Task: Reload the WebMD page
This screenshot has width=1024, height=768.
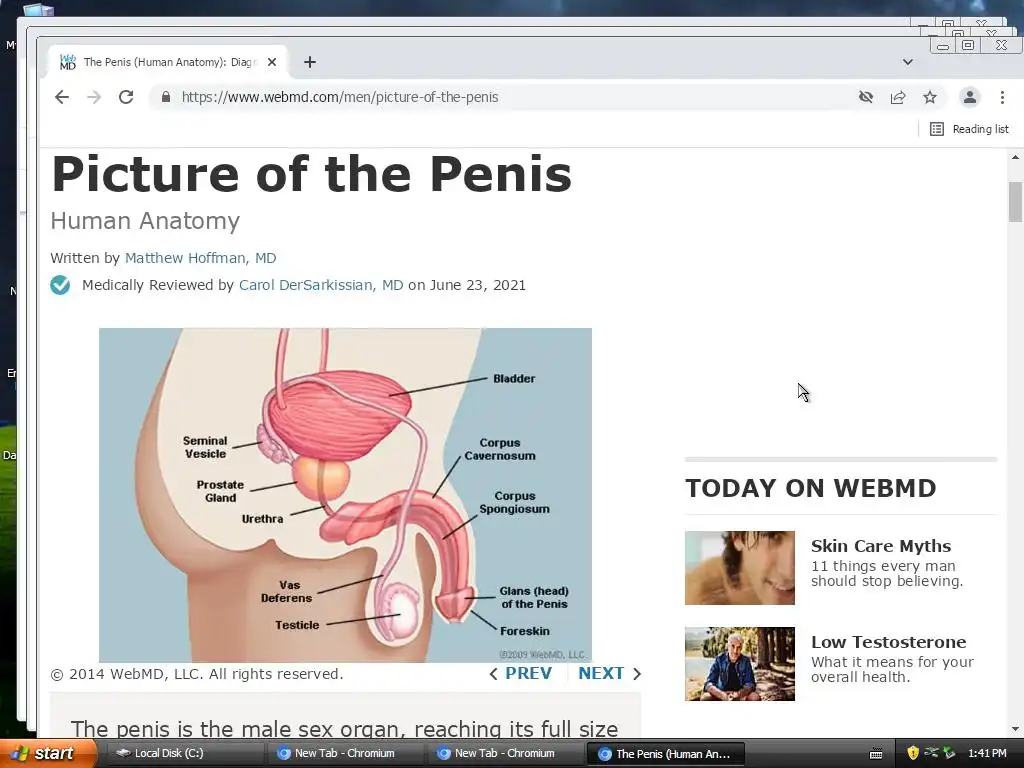Action: point(126,97)
